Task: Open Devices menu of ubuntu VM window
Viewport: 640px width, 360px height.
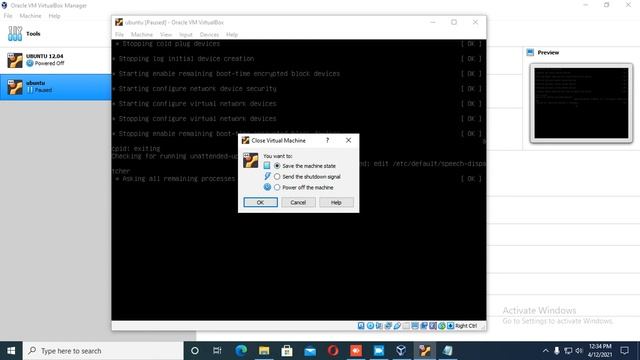Action: coord(209,35)
